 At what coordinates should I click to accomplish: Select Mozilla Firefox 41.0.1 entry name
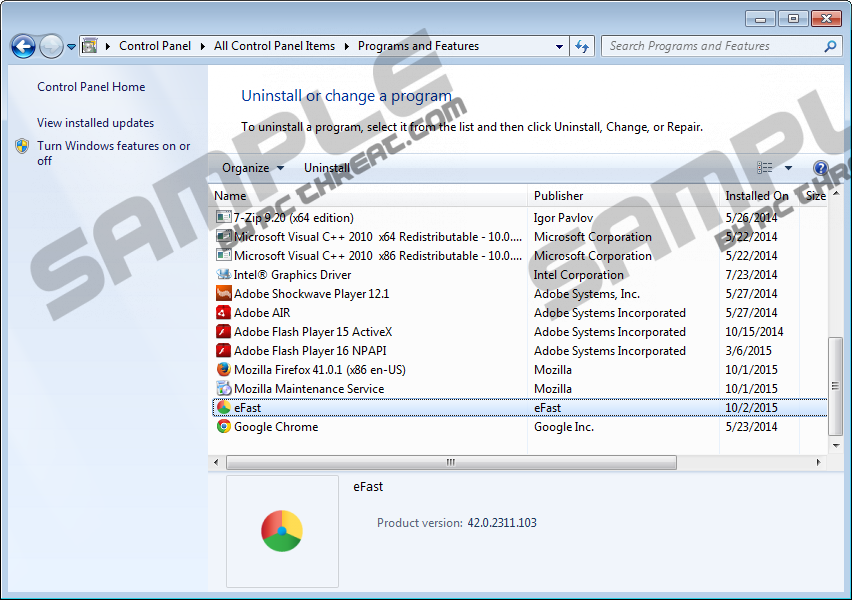click(320, 370)
